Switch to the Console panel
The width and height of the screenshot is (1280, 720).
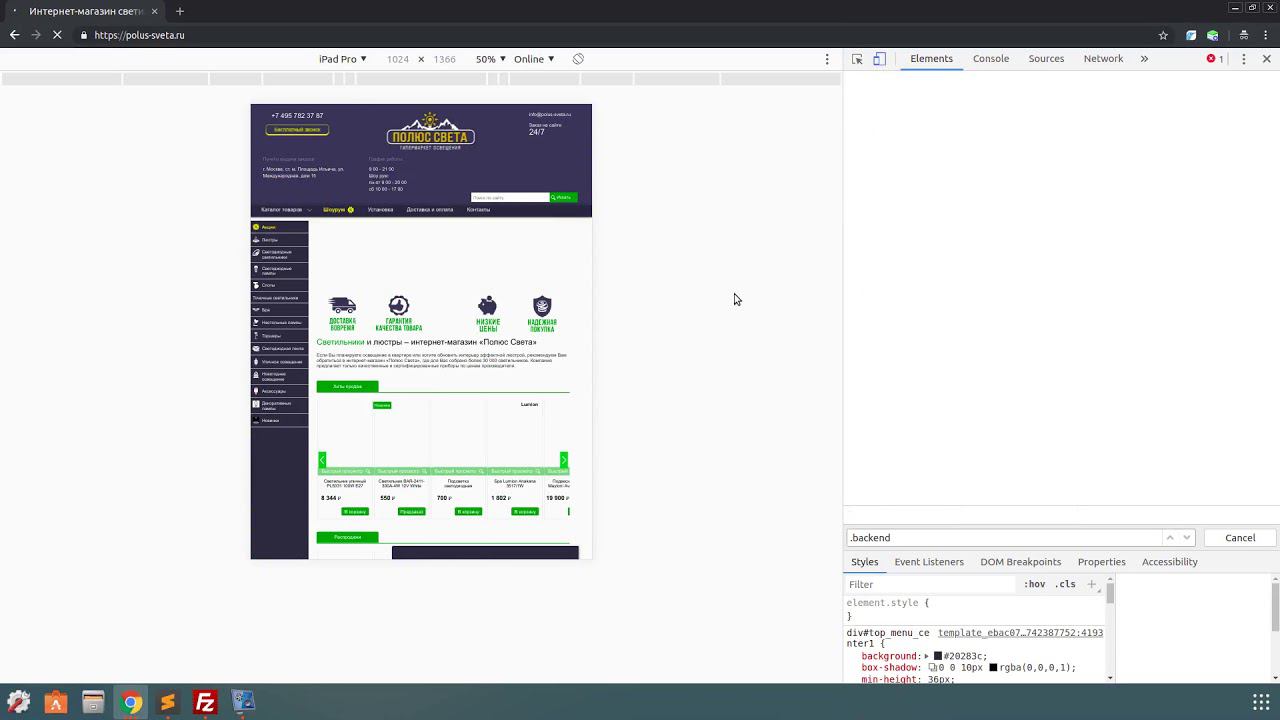point(991,59)
